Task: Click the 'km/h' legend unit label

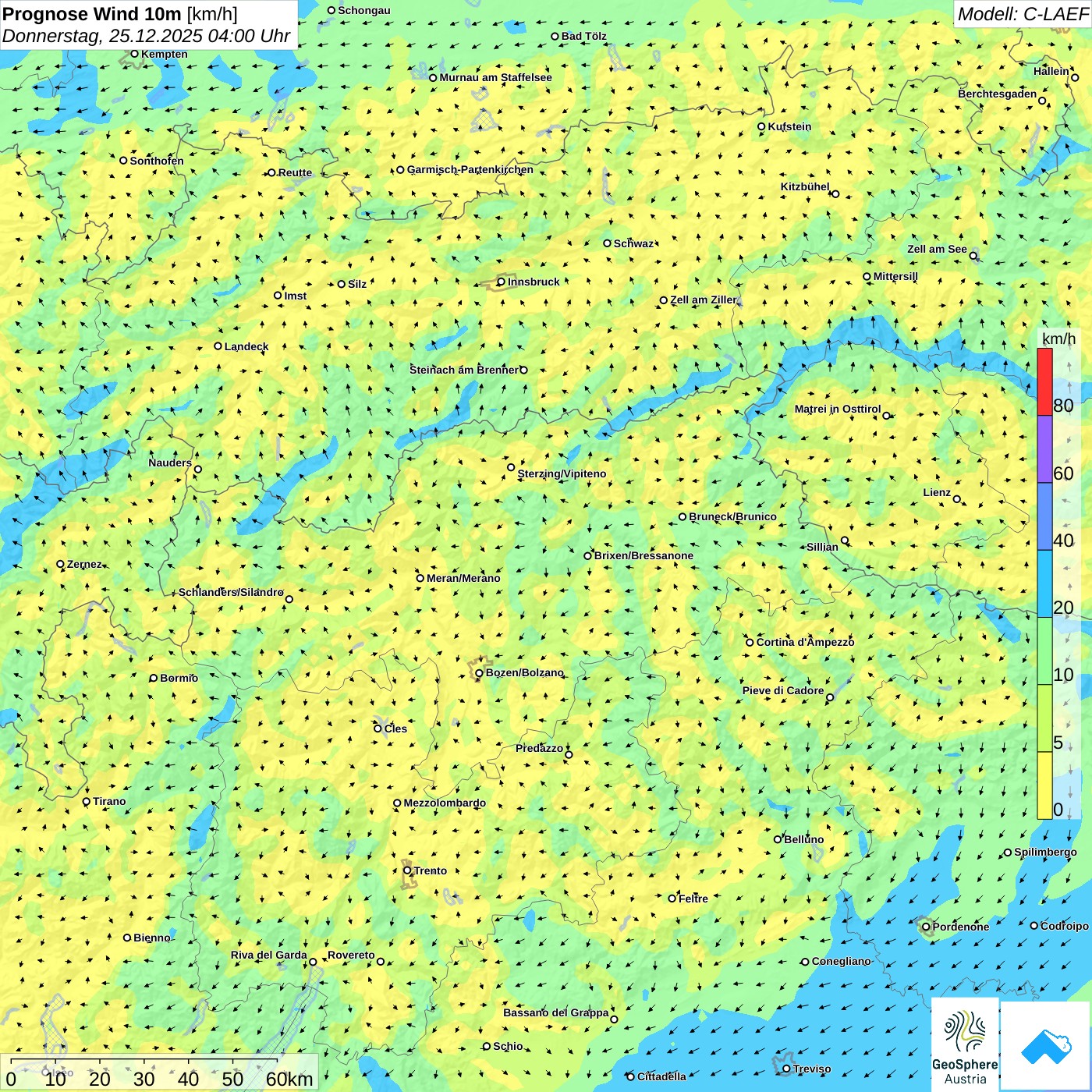Action: 1058,339
